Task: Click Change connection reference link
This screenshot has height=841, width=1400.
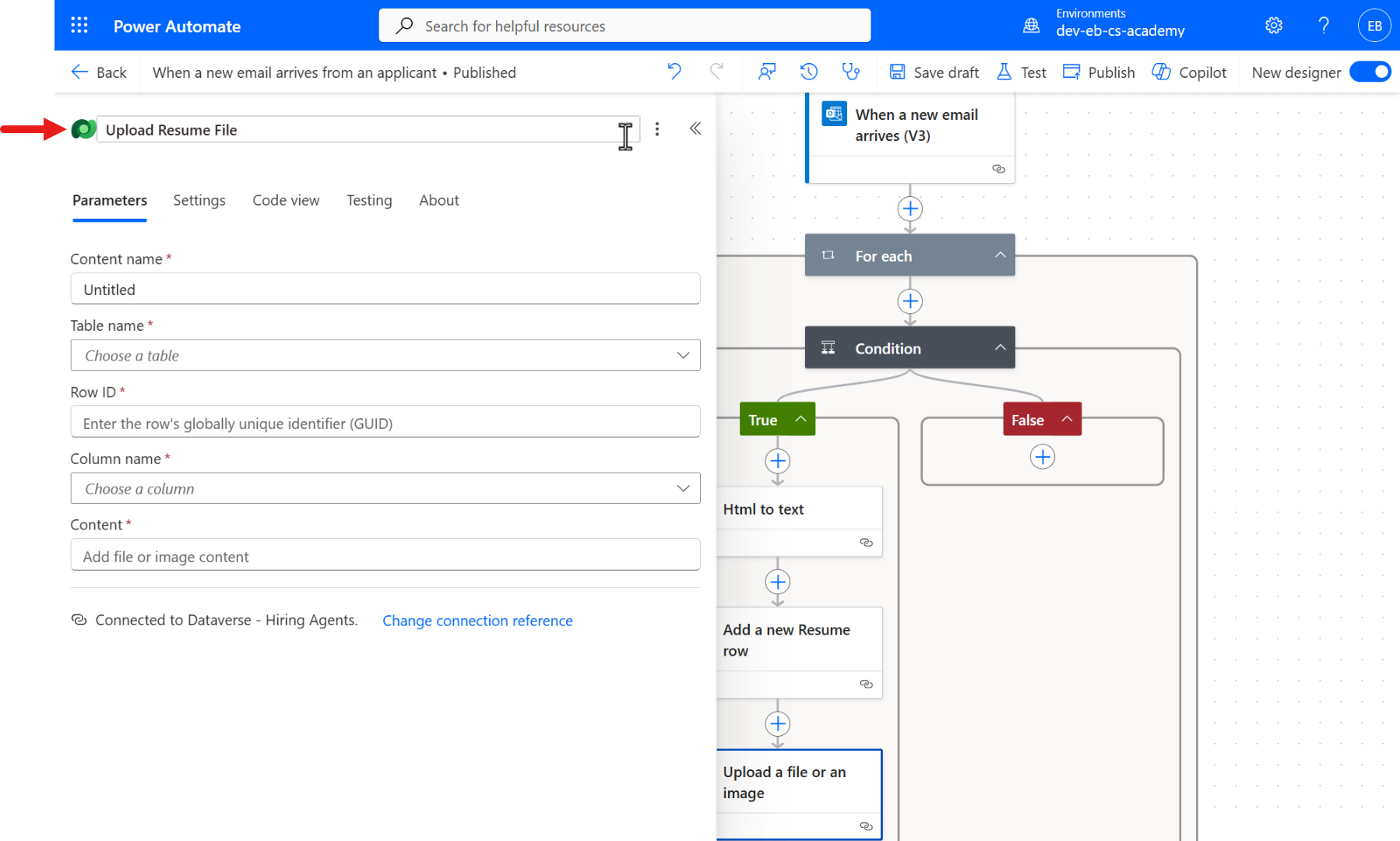Action: click(477, 621)
